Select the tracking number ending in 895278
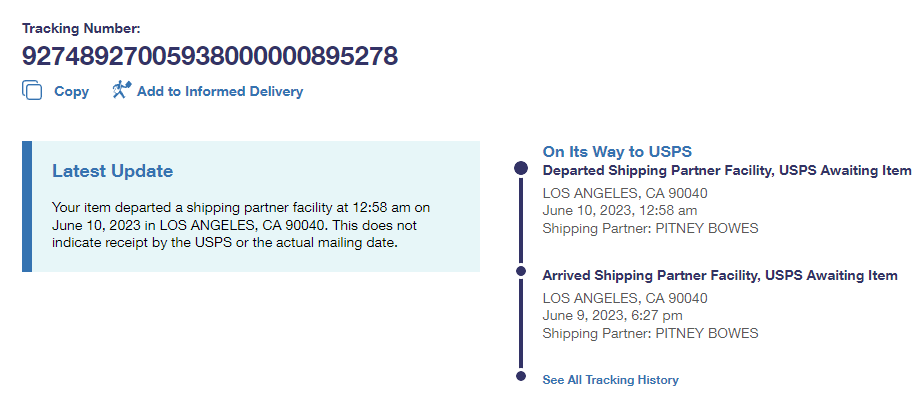The height and width of the screenshot is (414, 924). click(x=210, y=55)
